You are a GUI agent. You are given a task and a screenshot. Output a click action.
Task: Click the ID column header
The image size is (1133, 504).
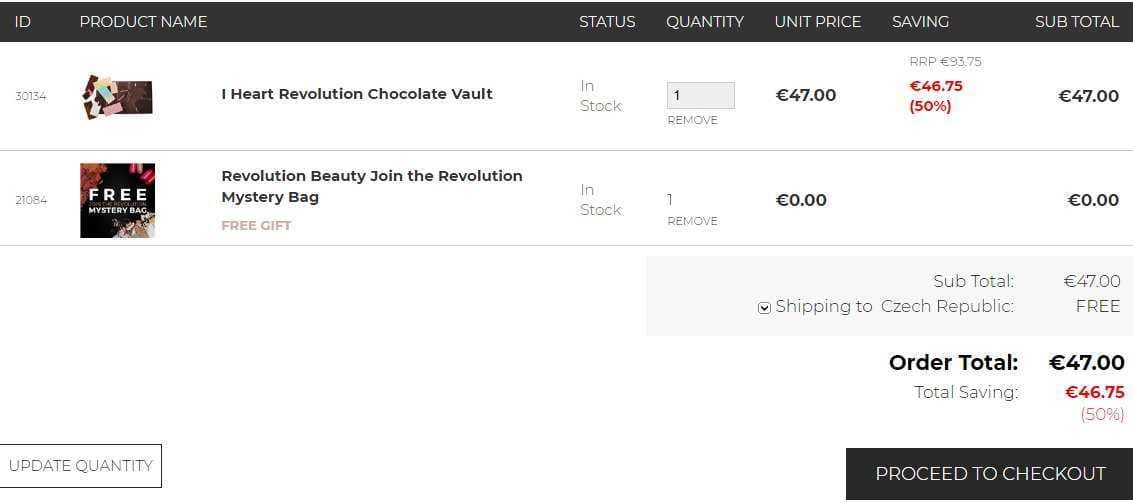(23, 21)
